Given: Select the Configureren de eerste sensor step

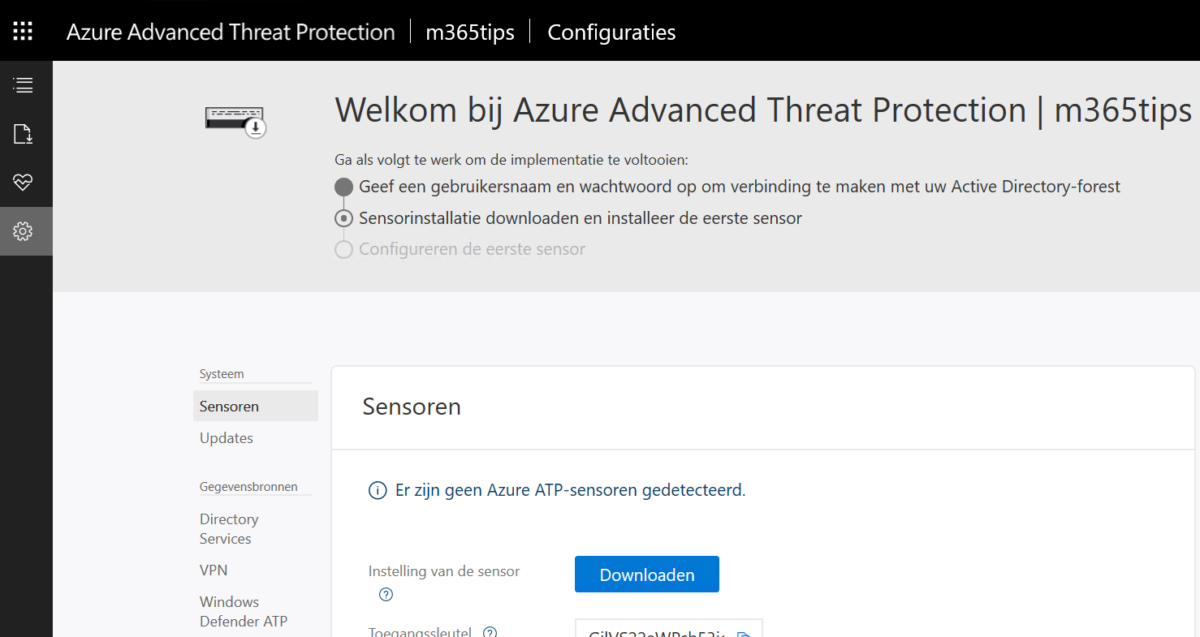Looking at the screenshot, I should [343, 249].
